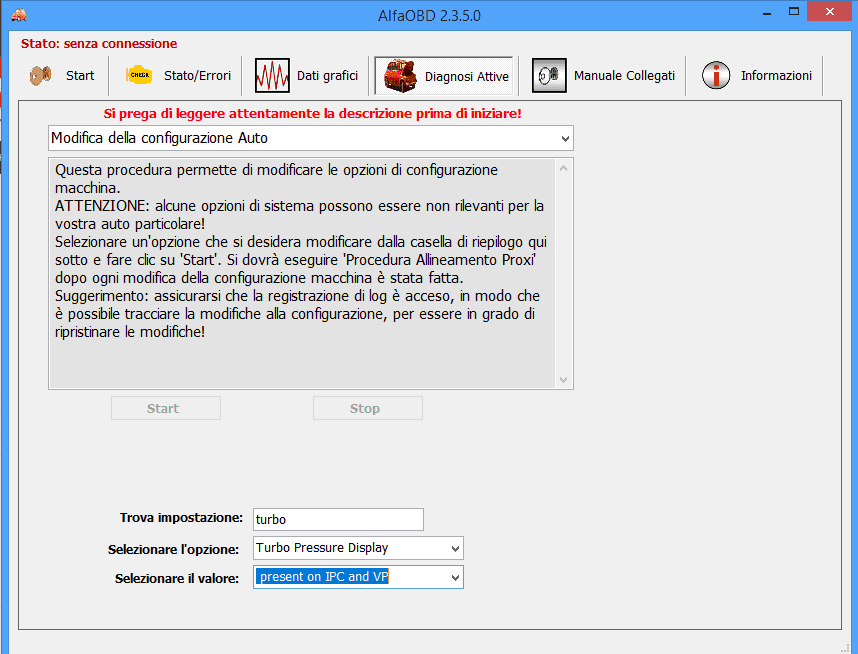Click the procedure description text area

pyautogui.click(x=302, y=274)
